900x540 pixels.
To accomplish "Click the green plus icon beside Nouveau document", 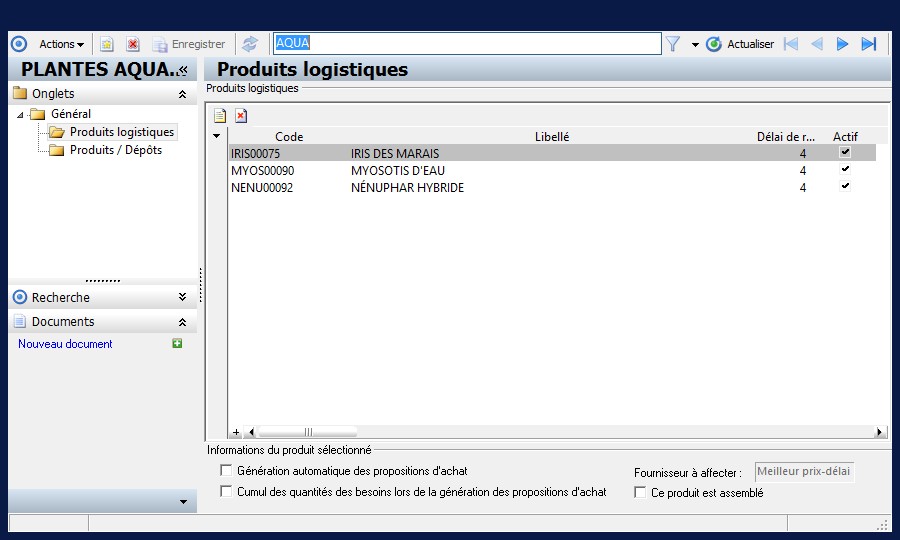I will (177, 343).
